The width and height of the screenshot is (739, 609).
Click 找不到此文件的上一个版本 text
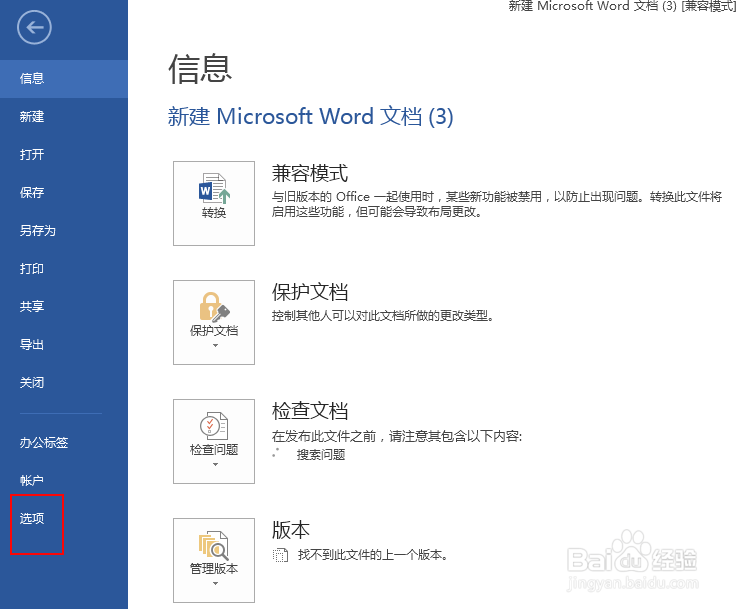tap(372, 555)
